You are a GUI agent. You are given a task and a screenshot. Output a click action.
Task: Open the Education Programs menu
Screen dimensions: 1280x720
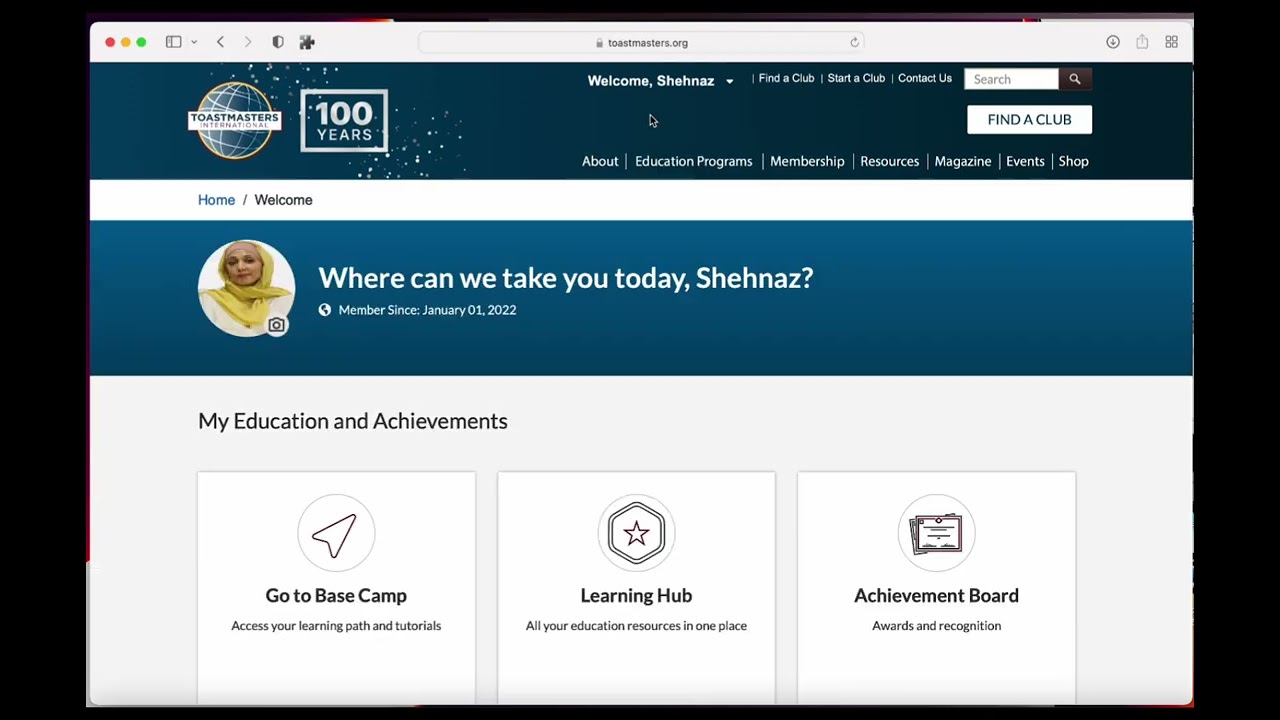pos(693,161)
